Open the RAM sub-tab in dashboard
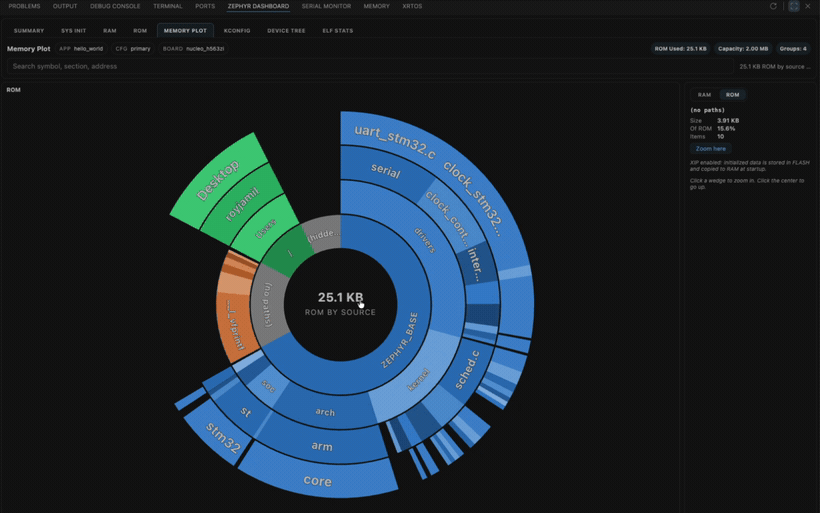 pyautogui.click(x=110, y=31)
